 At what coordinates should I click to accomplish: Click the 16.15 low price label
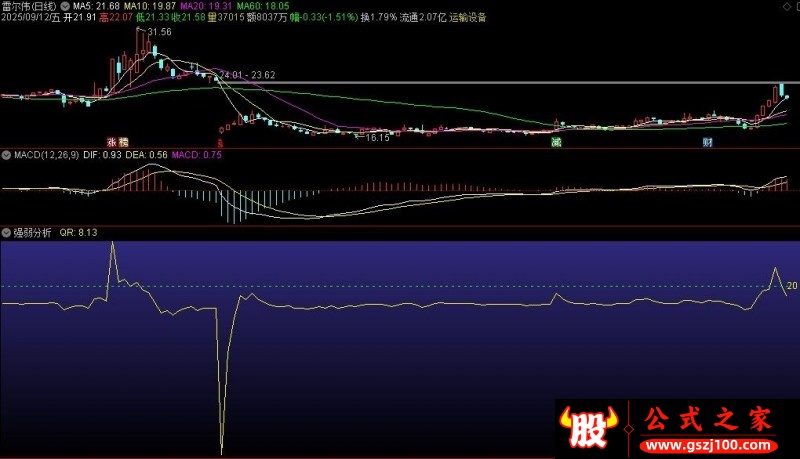tap(376, 137)
